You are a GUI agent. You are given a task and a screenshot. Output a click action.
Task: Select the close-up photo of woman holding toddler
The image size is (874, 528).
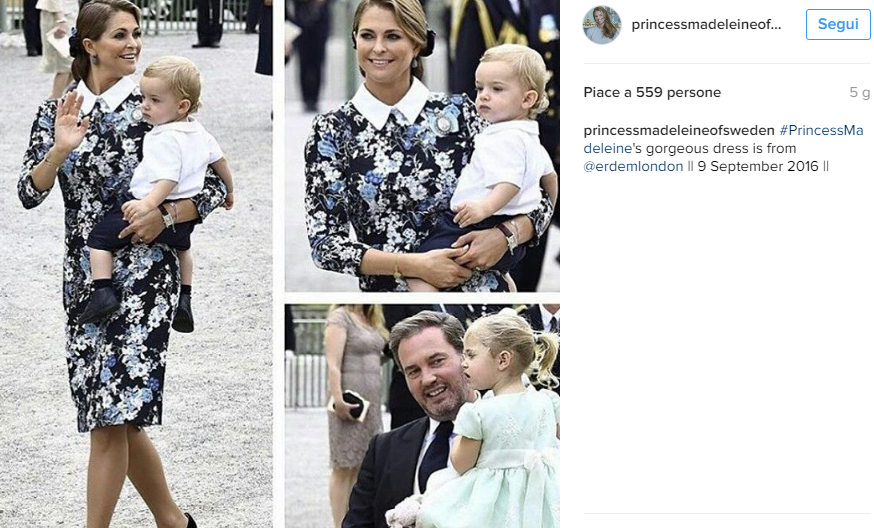(422, 146)
